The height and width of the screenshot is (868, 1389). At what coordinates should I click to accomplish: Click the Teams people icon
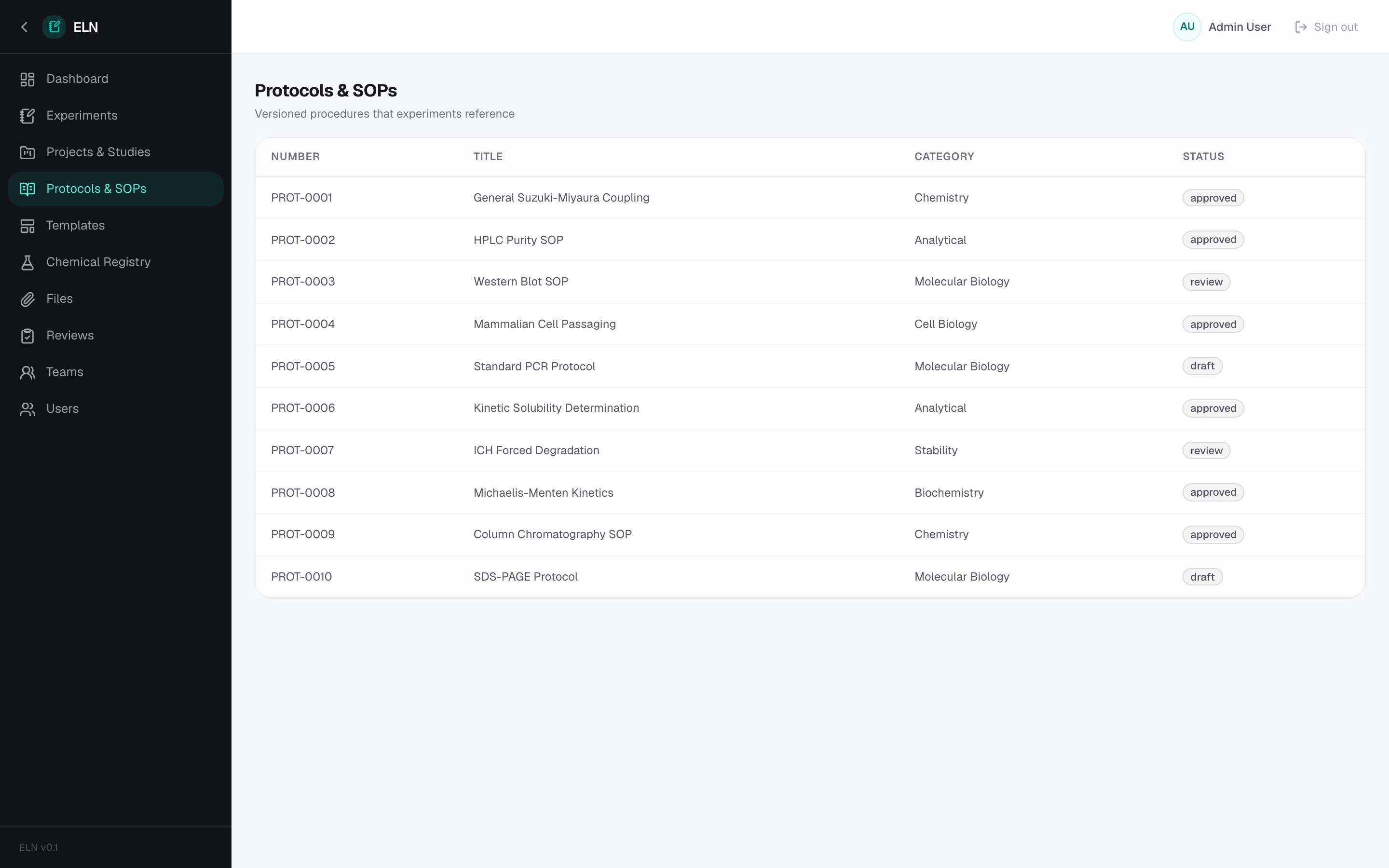coord(27,373)
